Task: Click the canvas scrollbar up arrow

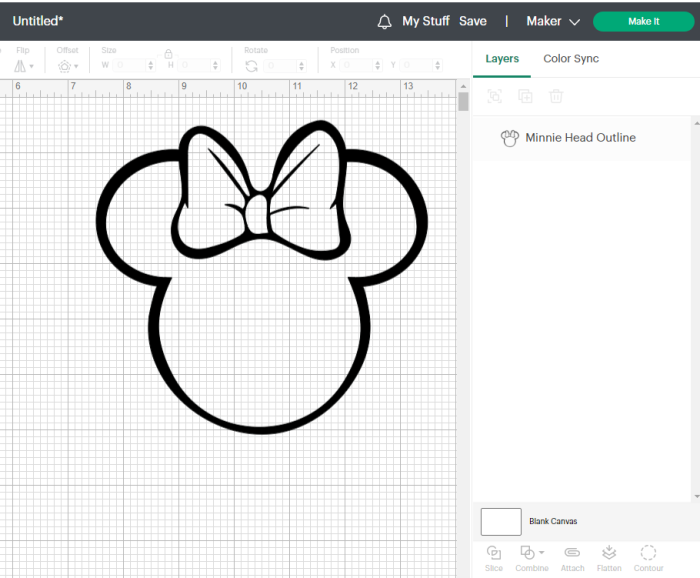Action: point(463,86)
